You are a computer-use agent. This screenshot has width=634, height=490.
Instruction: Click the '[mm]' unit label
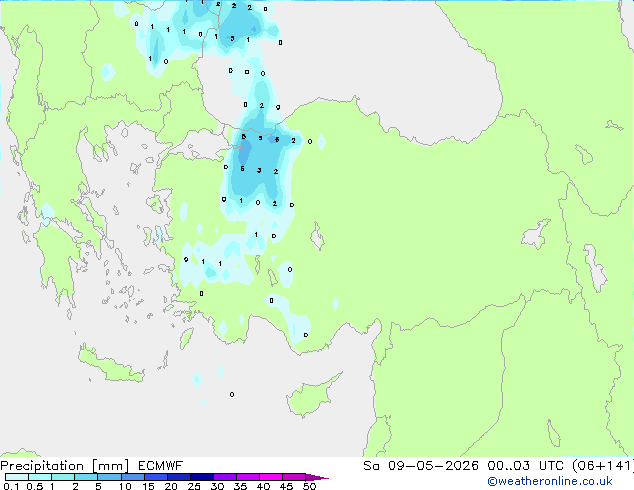pyautogui.click(x=111, y=466)
